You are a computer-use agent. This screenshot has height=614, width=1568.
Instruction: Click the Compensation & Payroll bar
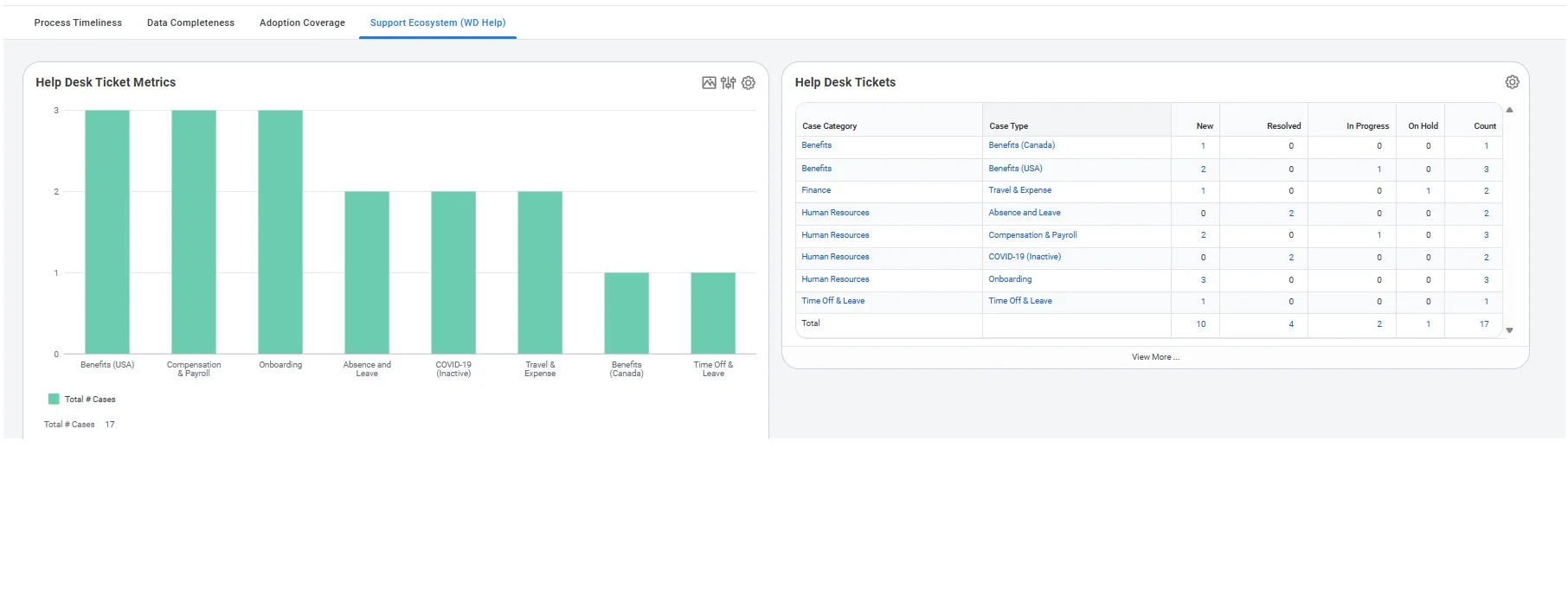coord(194,232)
